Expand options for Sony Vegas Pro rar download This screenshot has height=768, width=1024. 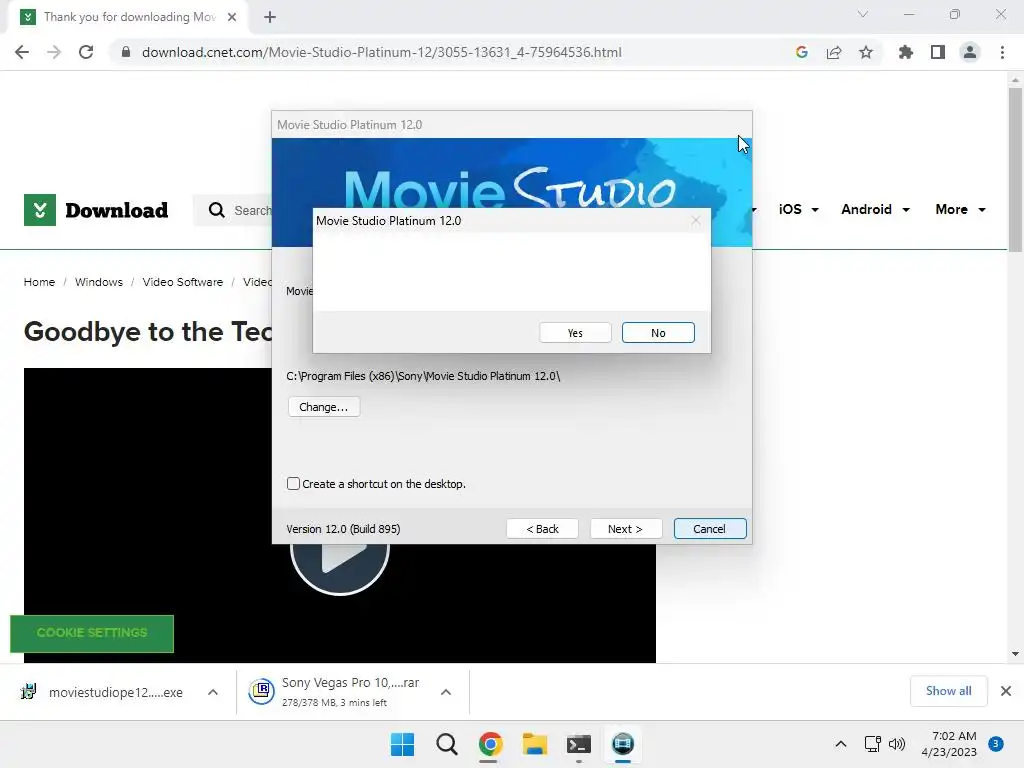[x=446, y=692]
